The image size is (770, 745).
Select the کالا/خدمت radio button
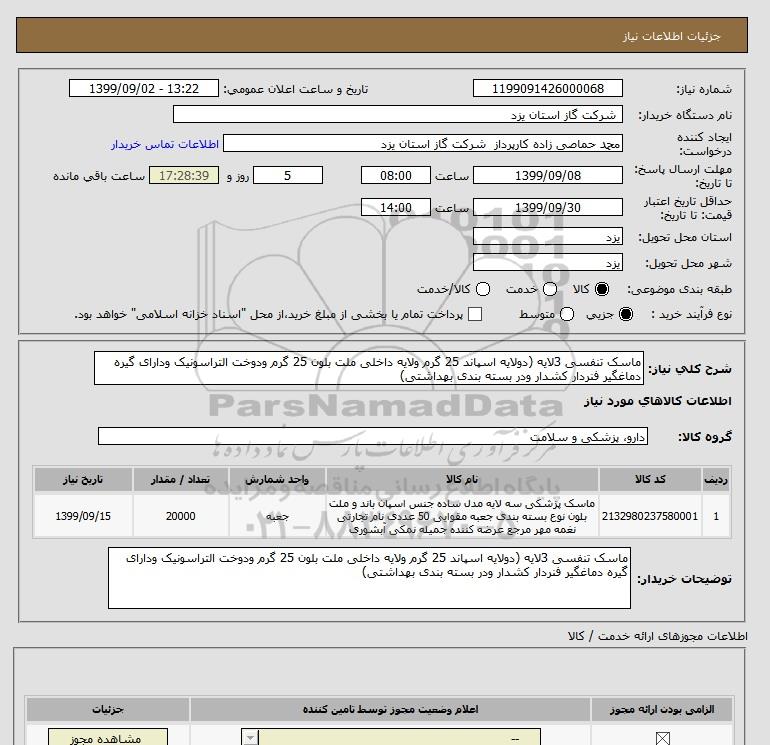[483, 289]
